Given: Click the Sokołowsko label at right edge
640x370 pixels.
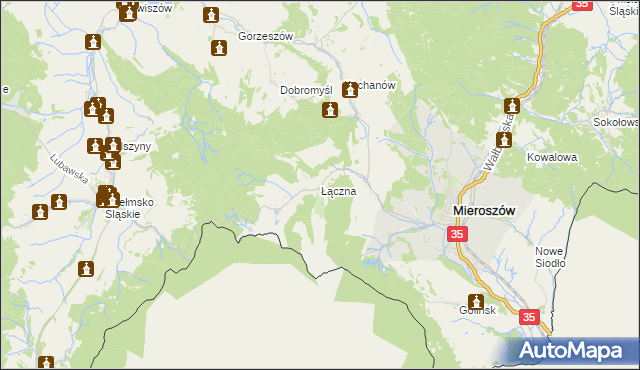Looking at the screenshot, I should coord(616,122).
